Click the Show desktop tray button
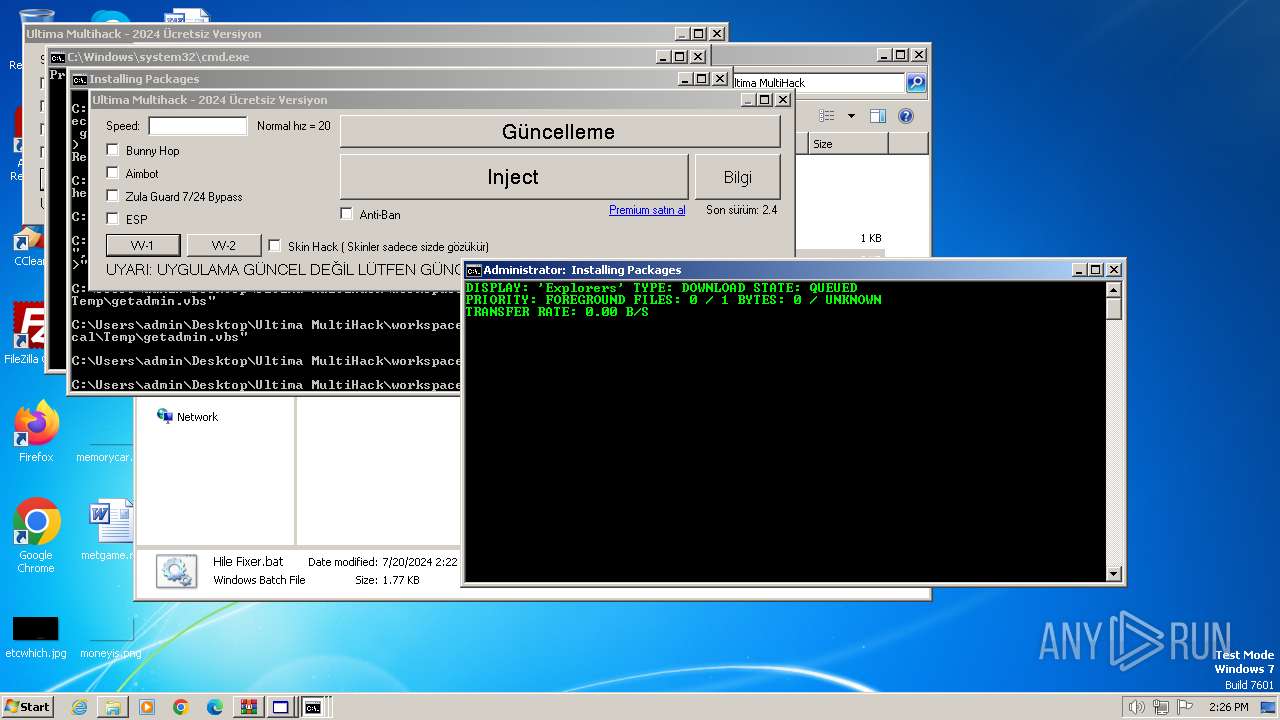 [1269, 707]
